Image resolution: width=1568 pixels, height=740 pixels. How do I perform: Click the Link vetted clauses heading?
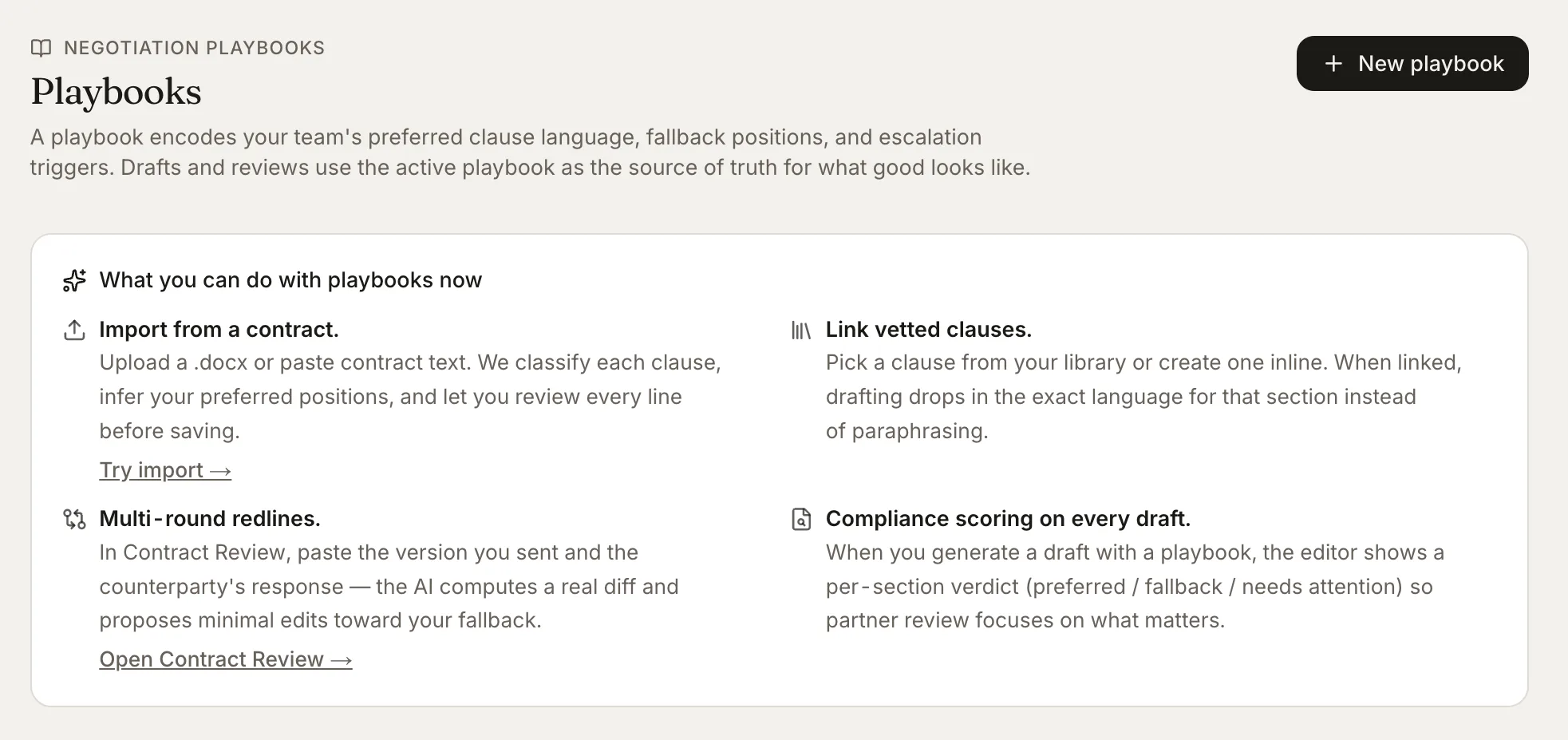point(929,330)
